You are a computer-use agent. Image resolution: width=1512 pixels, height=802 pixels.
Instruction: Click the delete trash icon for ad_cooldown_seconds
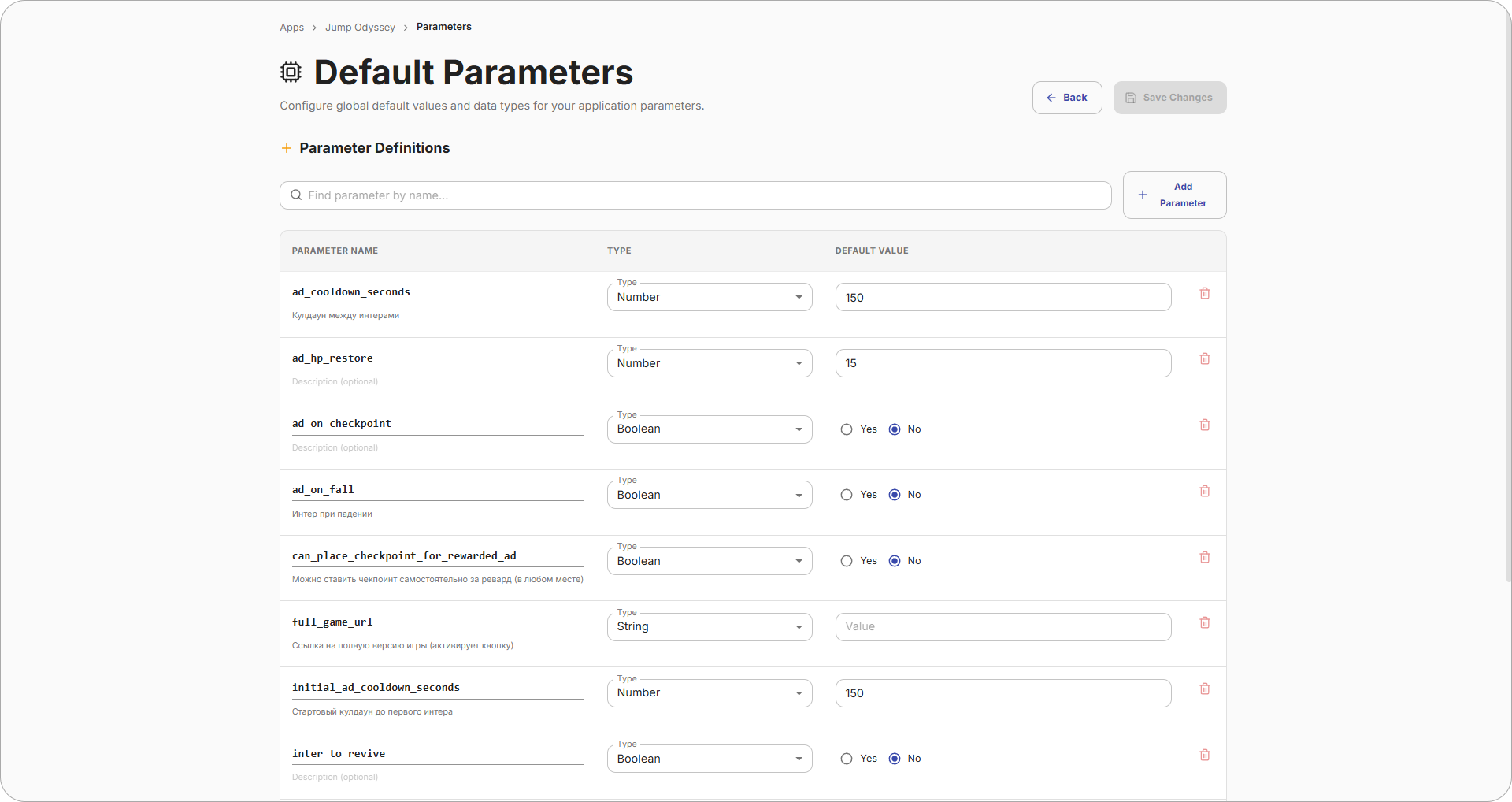point(1205,292)
